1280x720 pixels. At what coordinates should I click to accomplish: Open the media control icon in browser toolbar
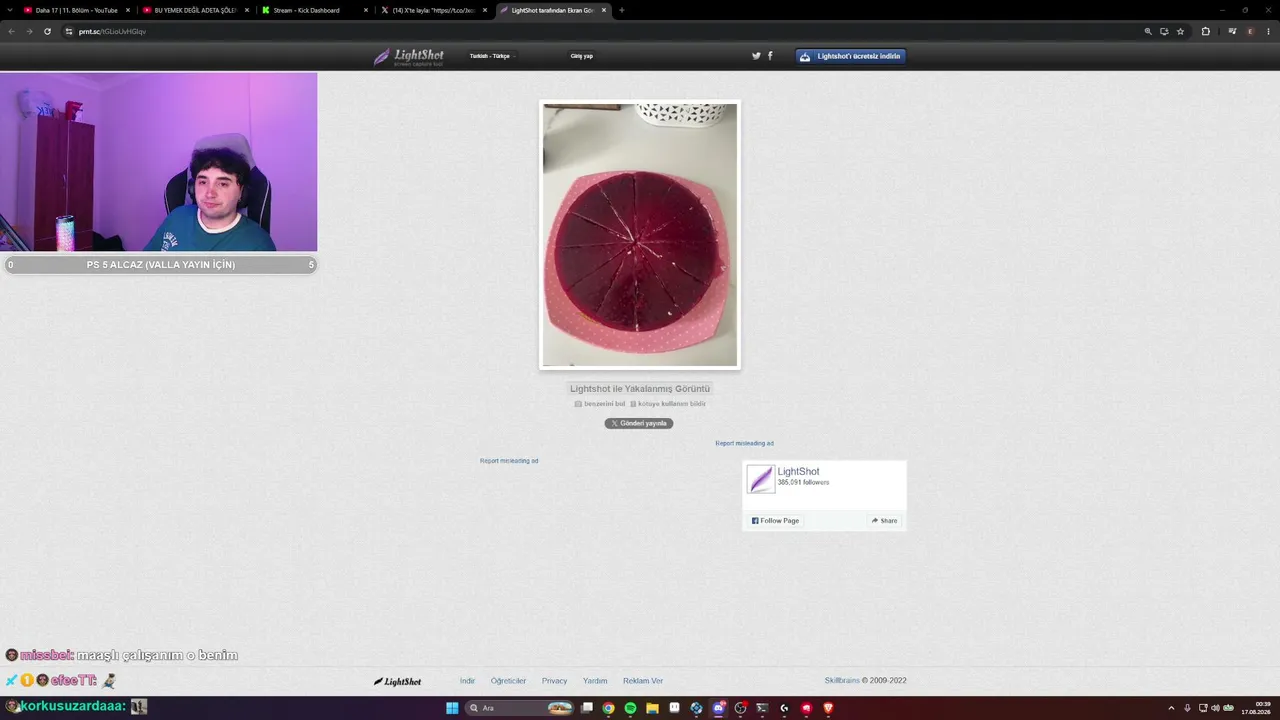tap(1232, 31)
